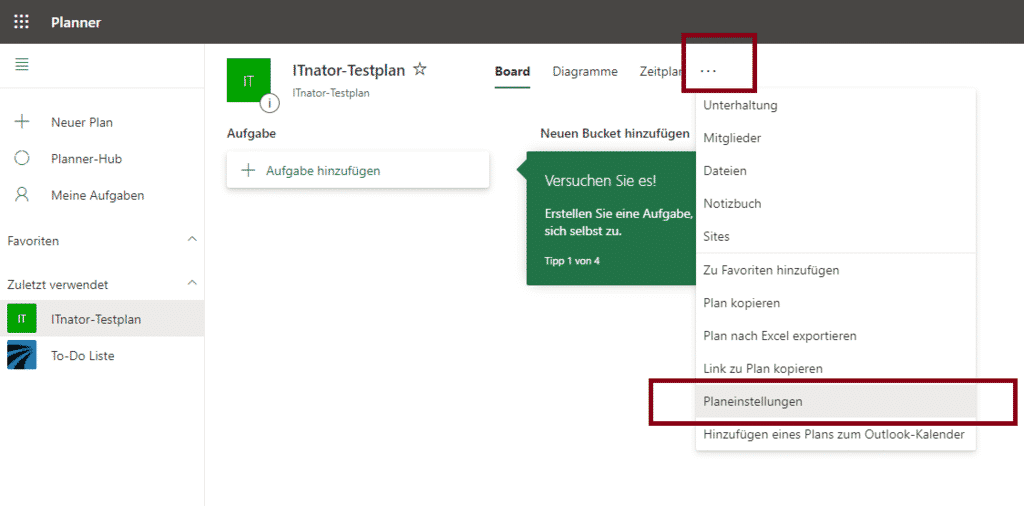This screenshot has height=506, width=1024.
Task: Click the green IT plan tile in header
Action: click(x=248, y=80)
